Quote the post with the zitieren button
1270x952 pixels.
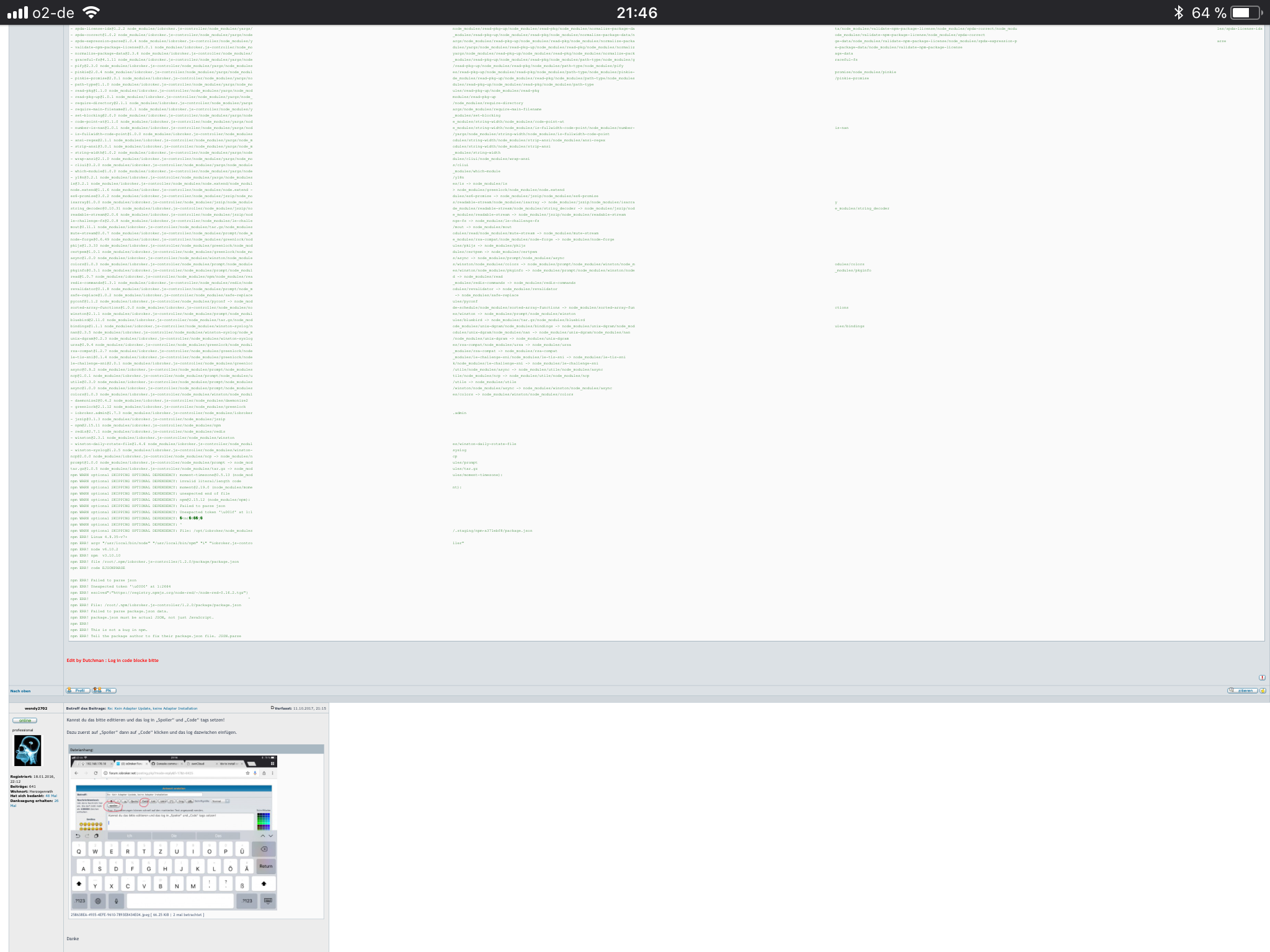pyautogui.click(x=1242, y=690)
